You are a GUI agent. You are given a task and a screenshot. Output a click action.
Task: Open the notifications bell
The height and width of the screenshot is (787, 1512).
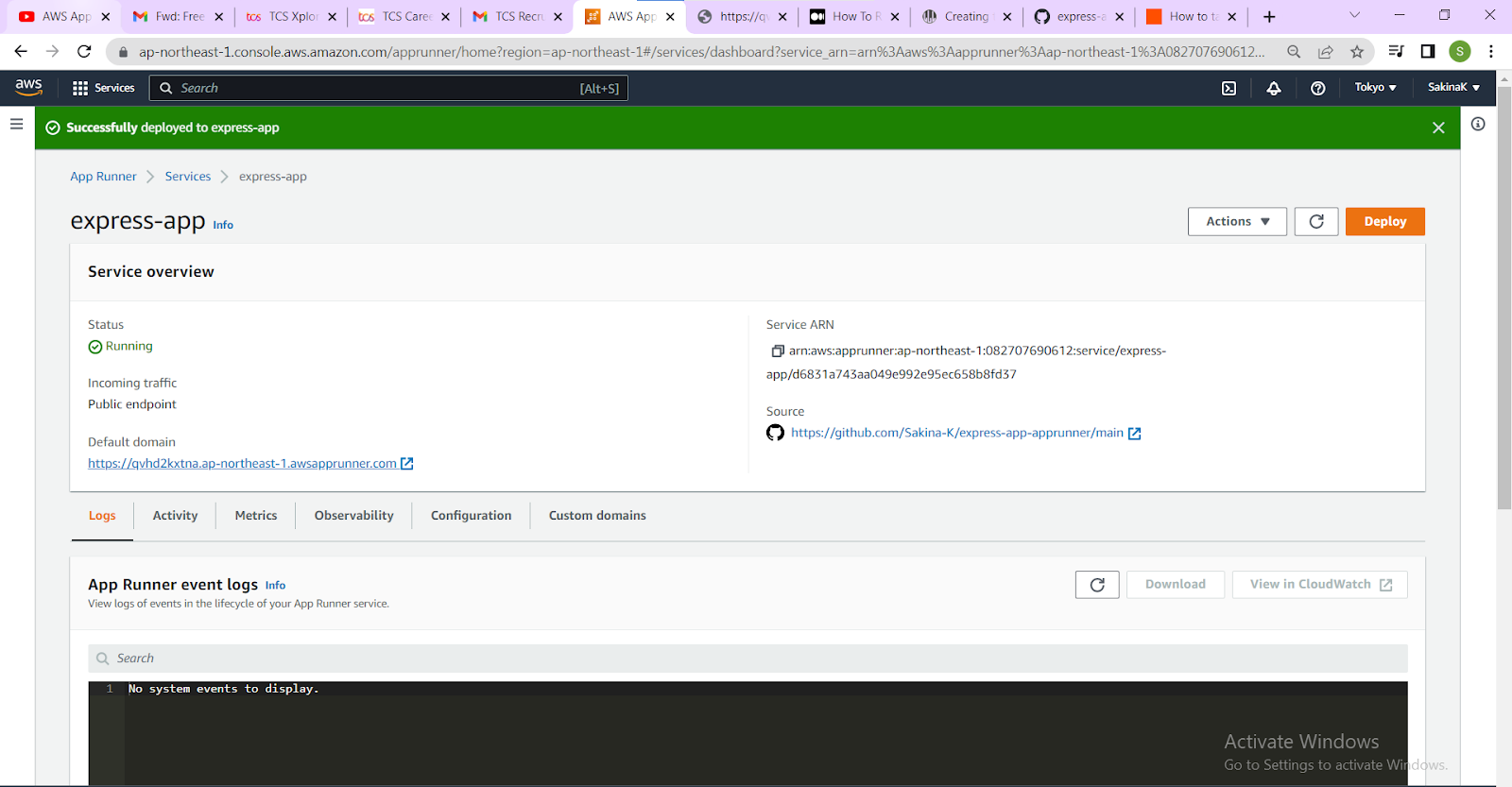(1274, 88)
